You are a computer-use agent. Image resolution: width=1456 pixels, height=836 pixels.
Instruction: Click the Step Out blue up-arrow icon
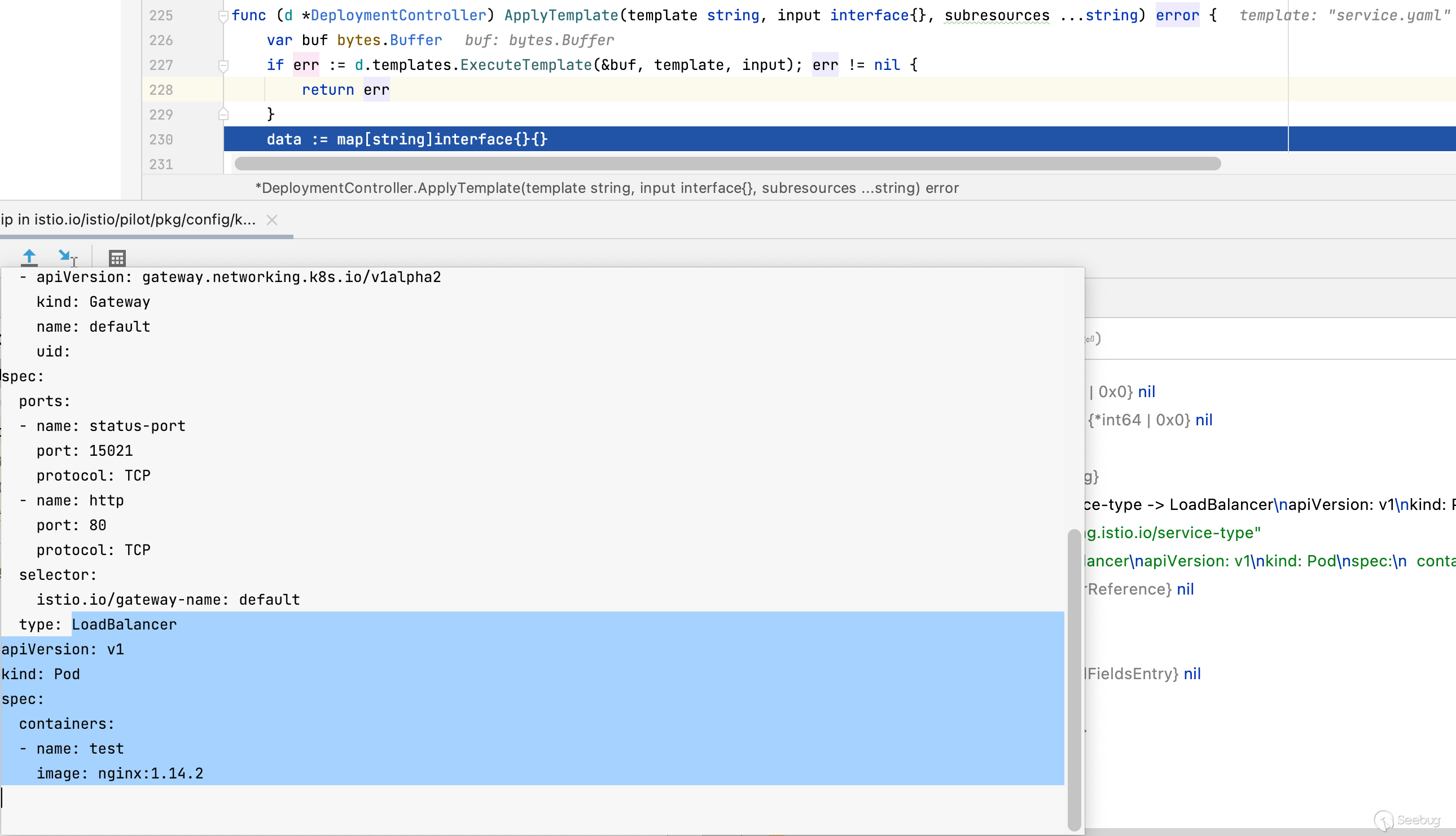(x=29, y=257)
